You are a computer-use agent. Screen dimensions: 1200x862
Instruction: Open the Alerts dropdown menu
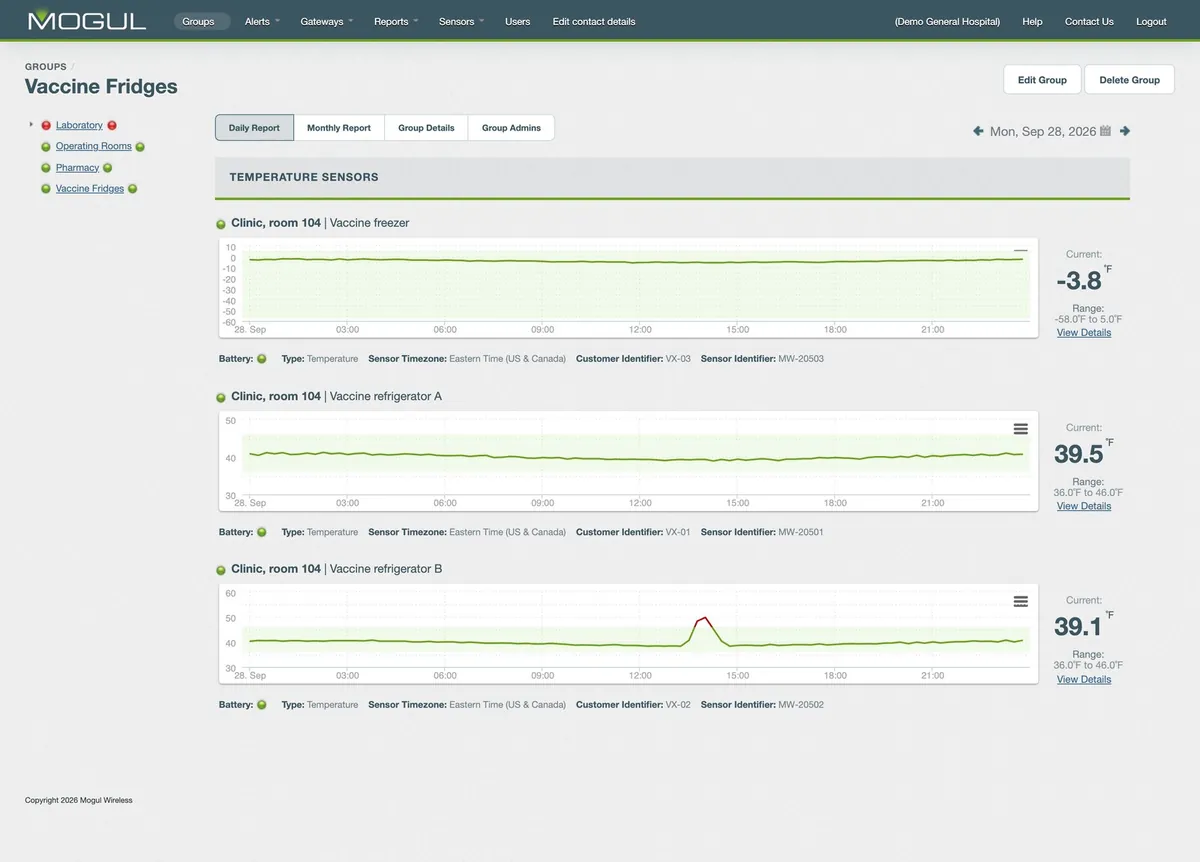(x=262, y=21)
